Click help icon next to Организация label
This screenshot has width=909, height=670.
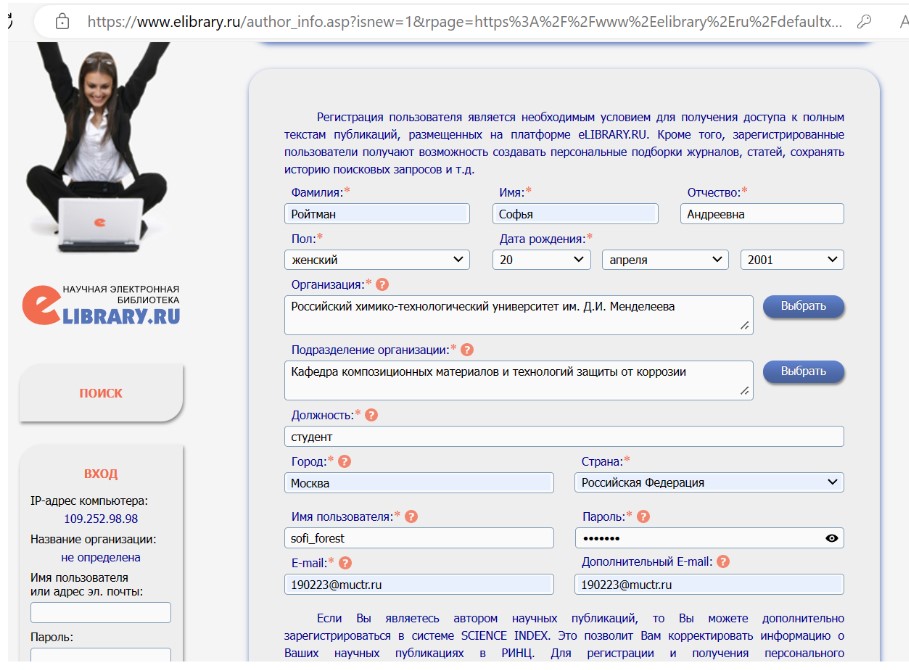point(382,285)
